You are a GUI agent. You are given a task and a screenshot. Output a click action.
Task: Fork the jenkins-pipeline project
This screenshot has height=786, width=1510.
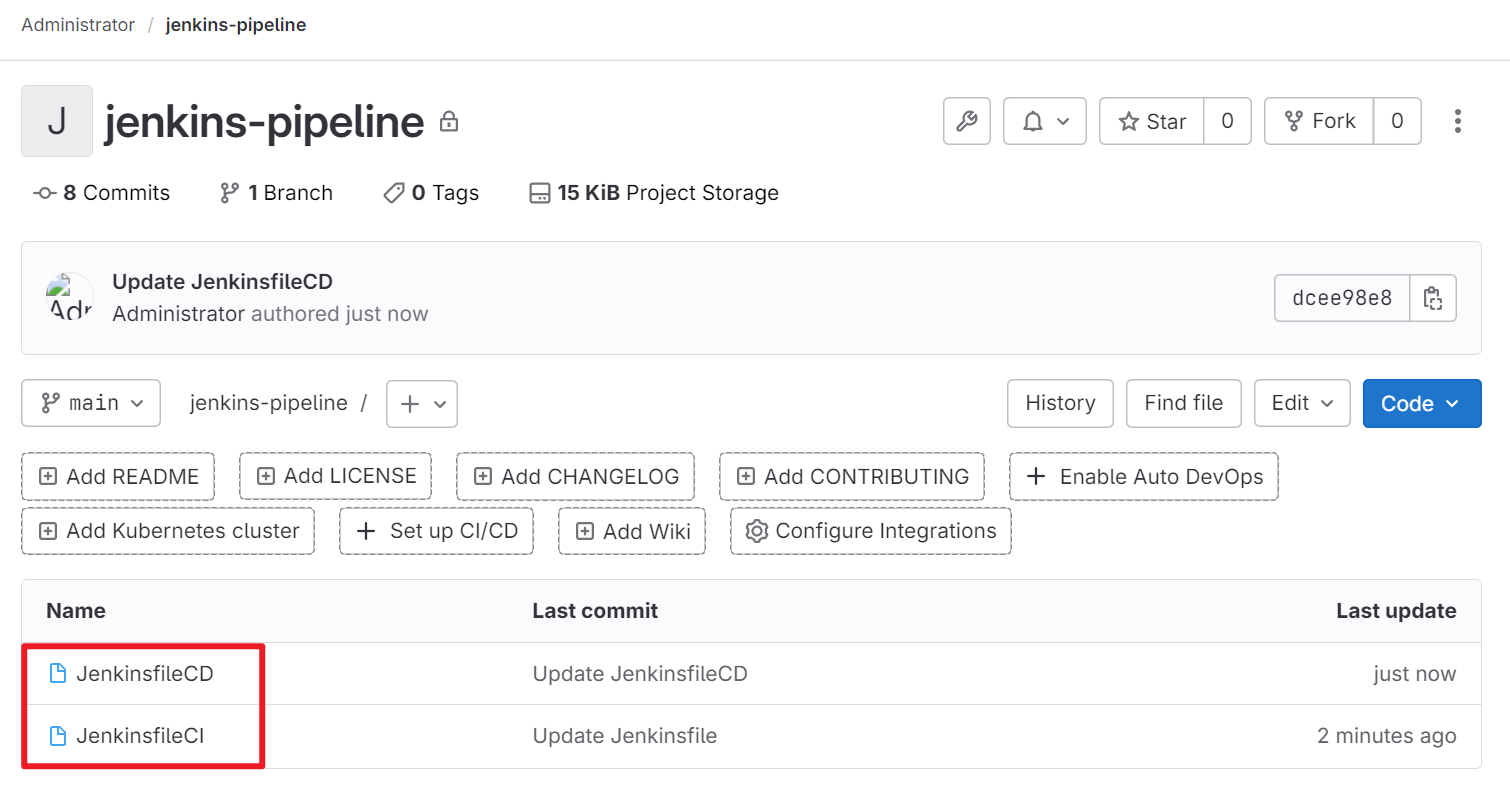(1320, 121)
